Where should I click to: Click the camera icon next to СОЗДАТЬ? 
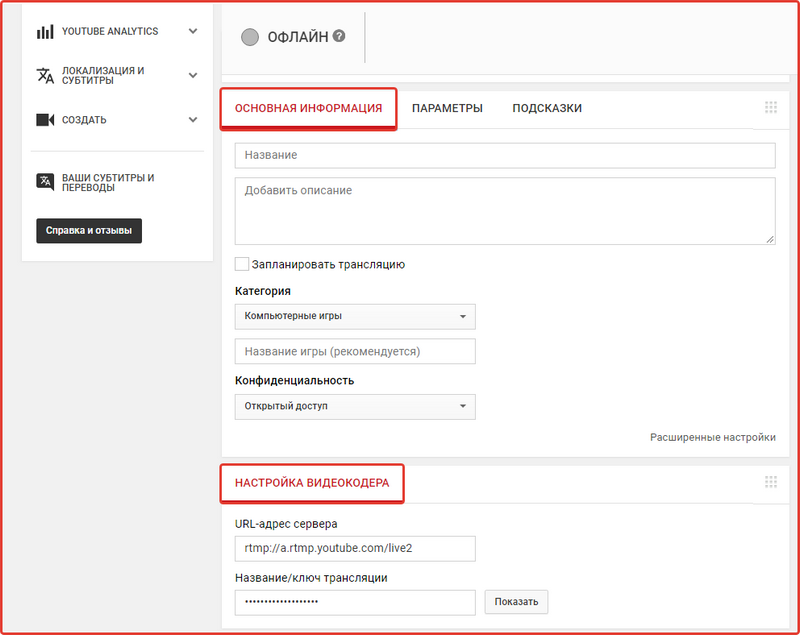pyautogui.click(x=45, y=120)
